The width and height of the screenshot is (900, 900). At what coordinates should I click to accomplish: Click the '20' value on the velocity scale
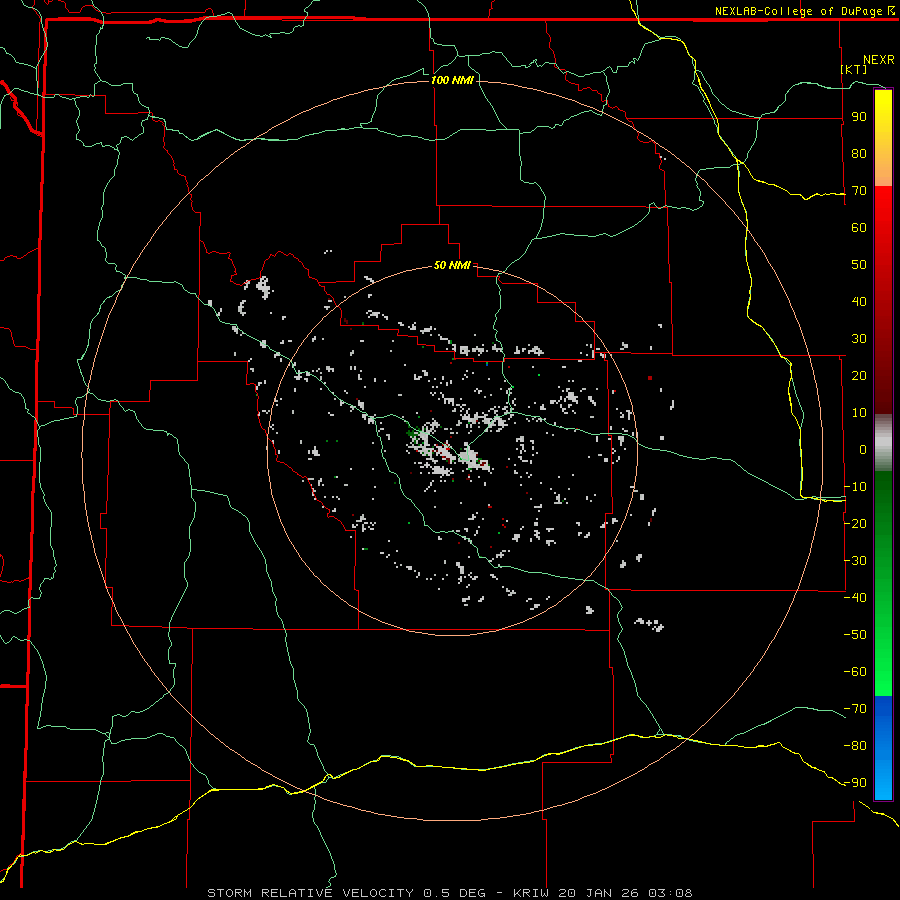pos(859,375)
